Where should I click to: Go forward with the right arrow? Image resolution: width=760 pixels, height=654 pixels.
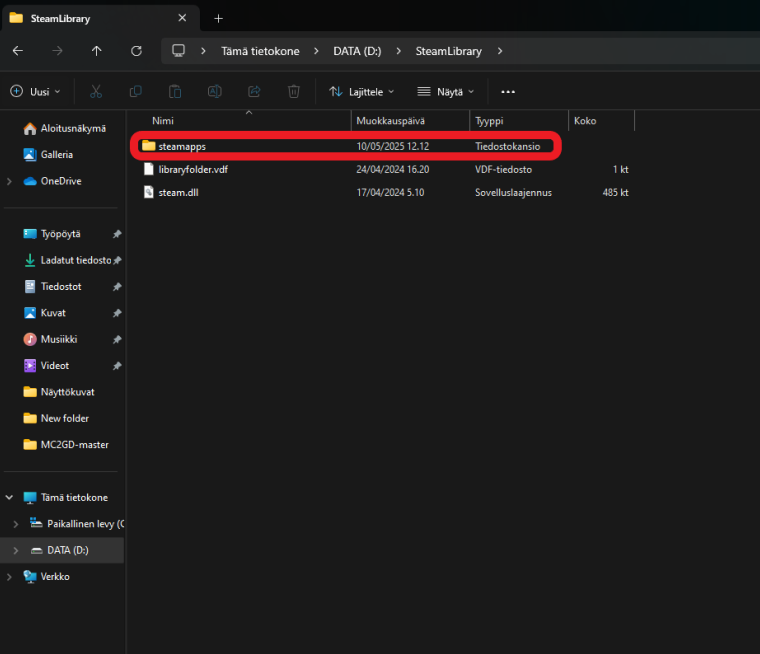57,51
